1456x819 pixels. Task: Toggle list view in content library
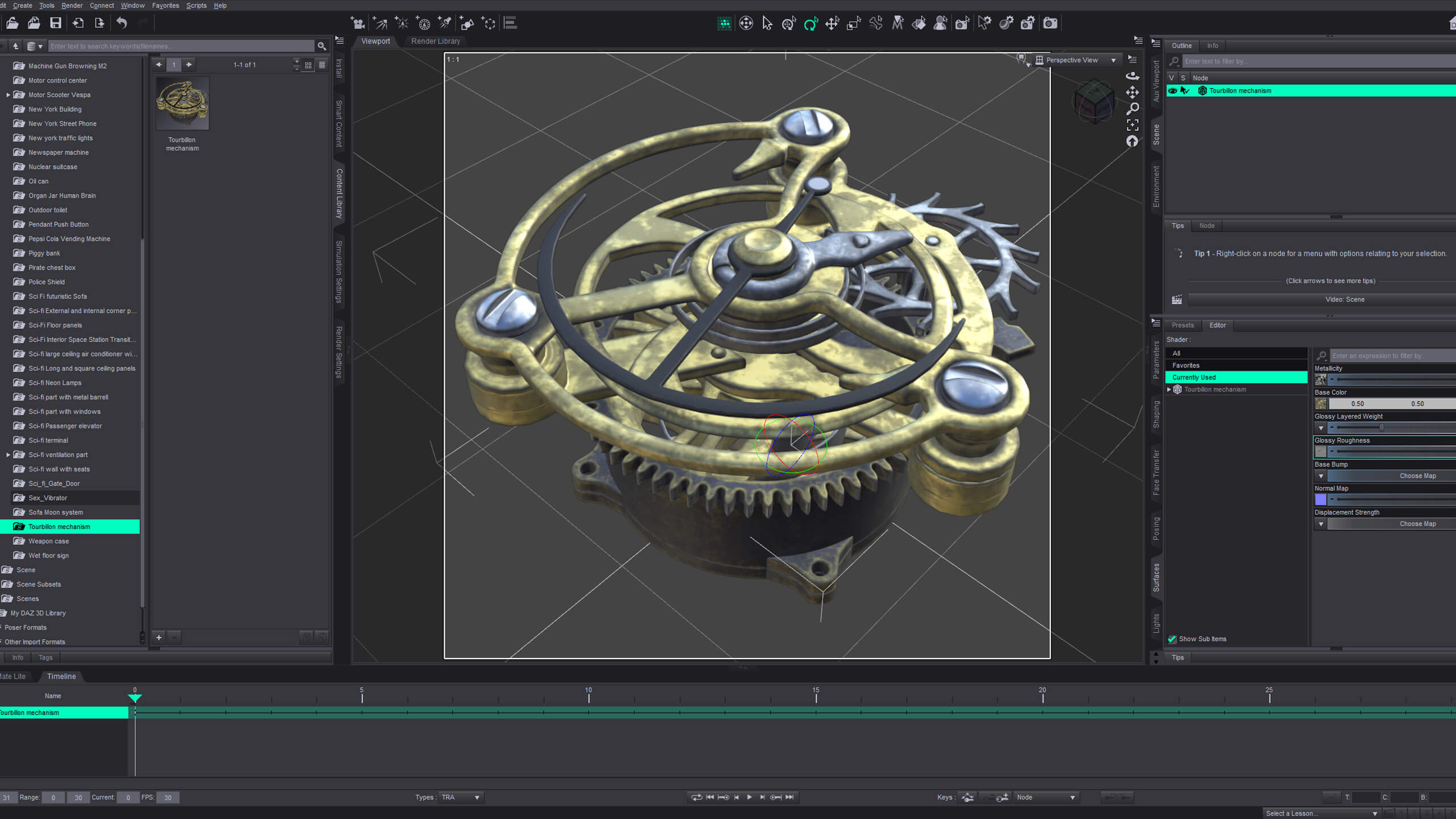point(322,65)
